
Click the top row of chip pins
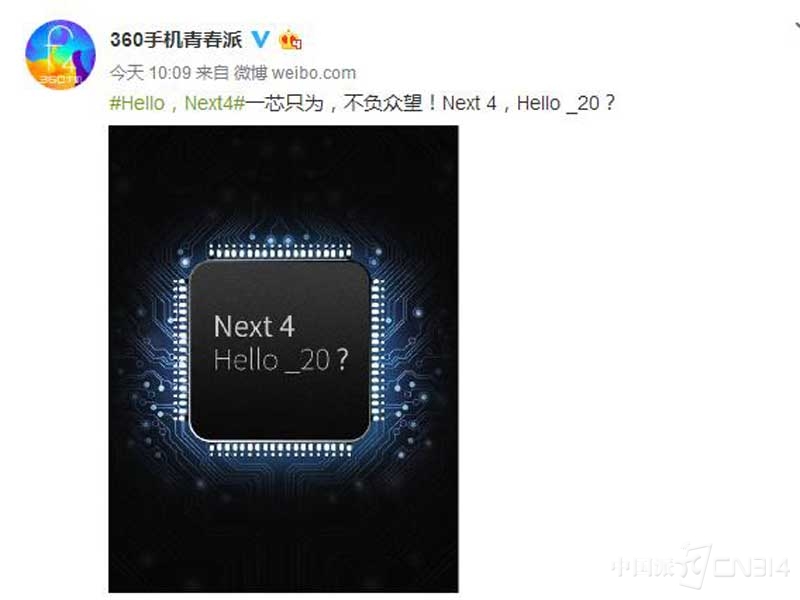[x=280, y=252]
